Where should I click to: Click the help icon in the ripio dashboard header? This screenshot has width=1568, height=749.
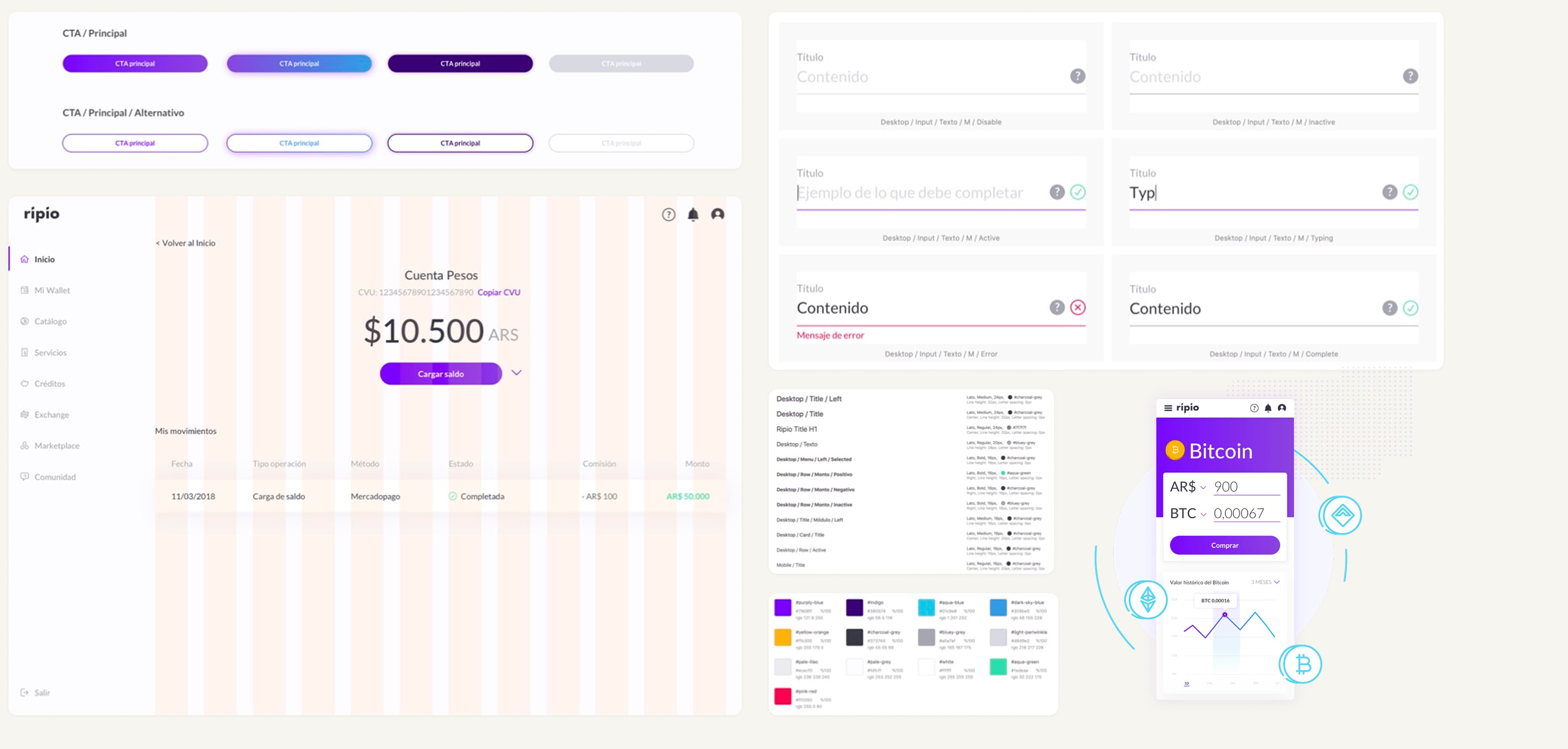[x=668, y=214]
